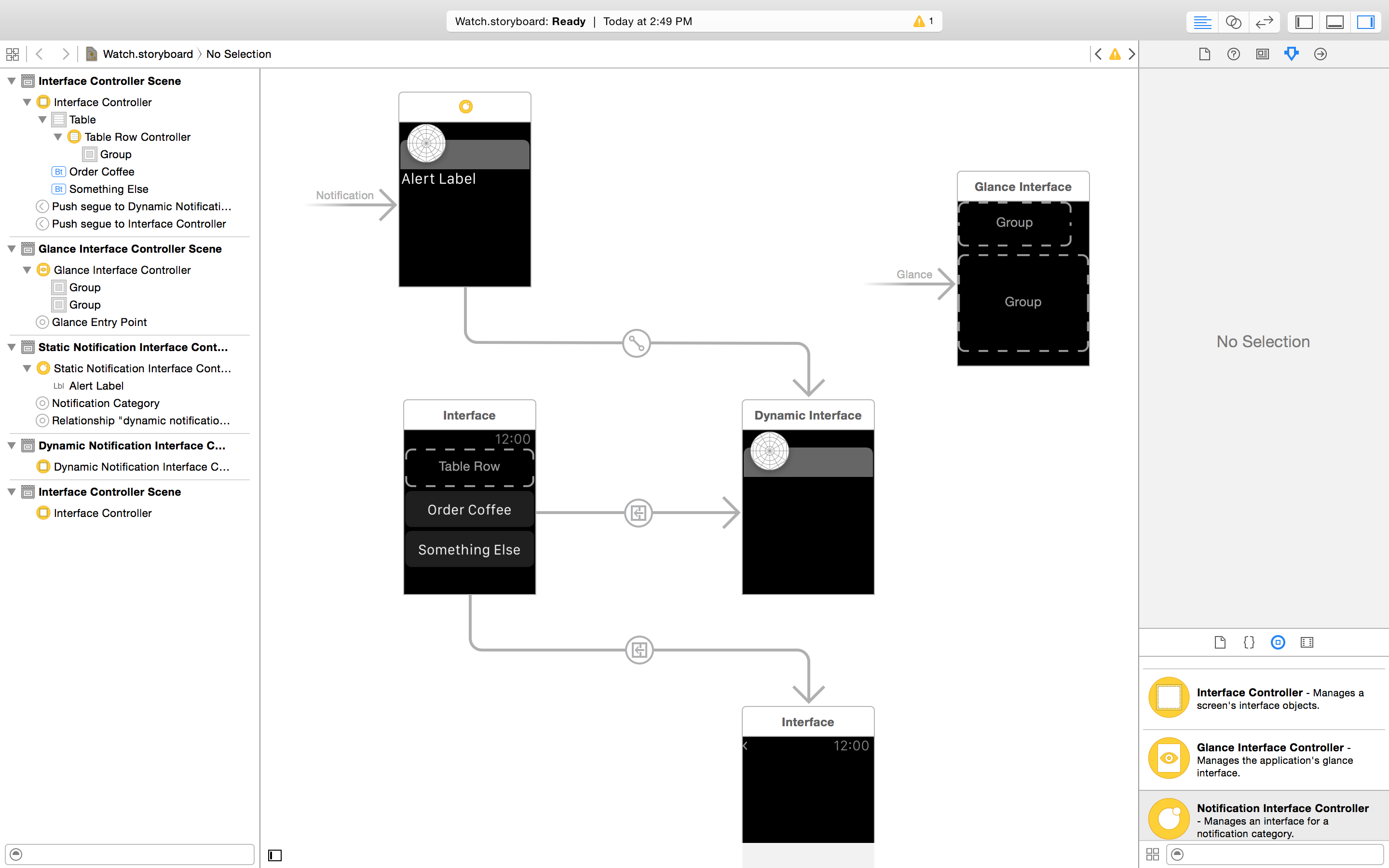Open the Attributes inspector tab
Image resolution: width=1389 pixels, height=868 pixels.
[x=1292, y=54]
